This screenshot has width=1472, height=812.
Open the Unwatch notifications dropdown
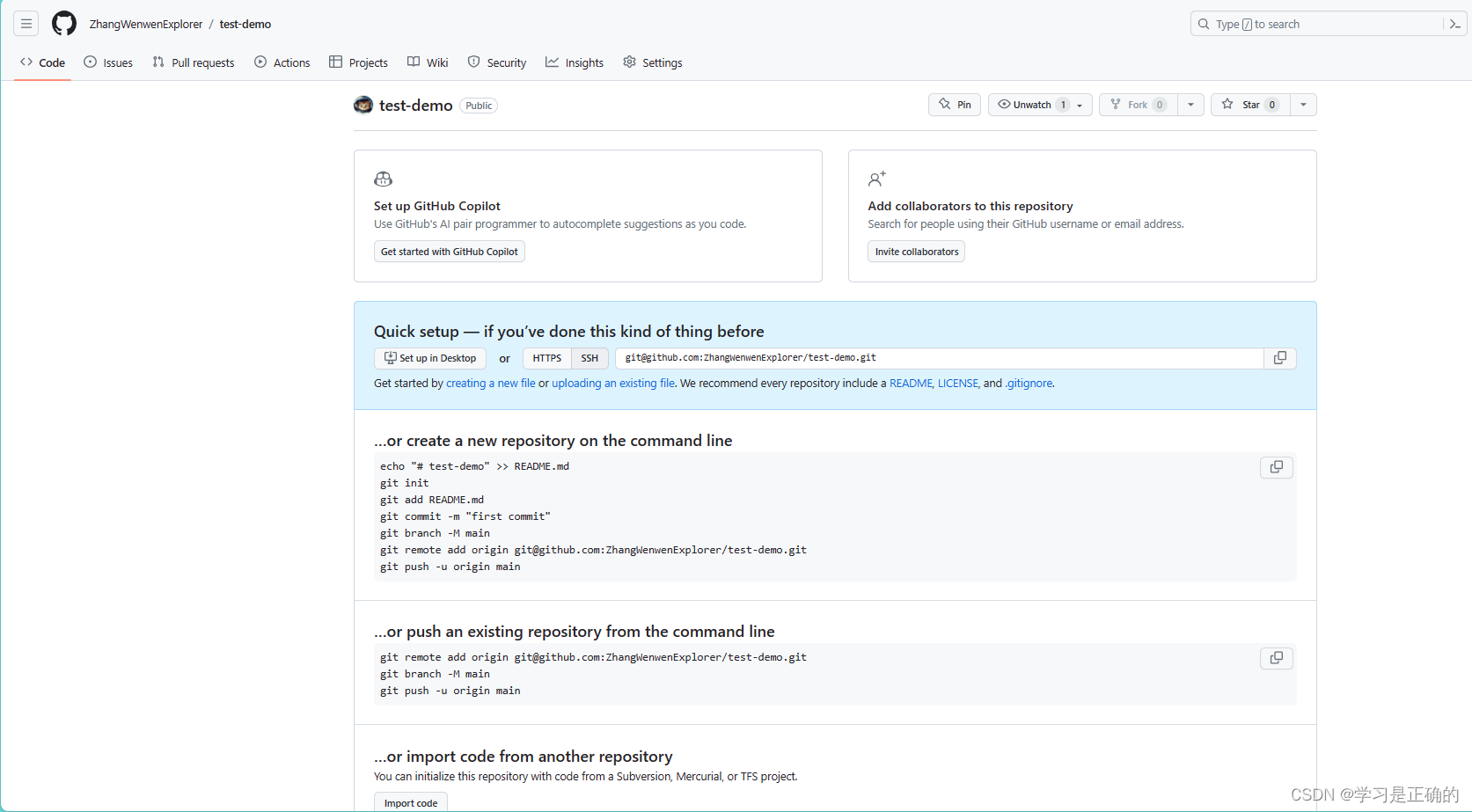click(x=1040, y=105)
